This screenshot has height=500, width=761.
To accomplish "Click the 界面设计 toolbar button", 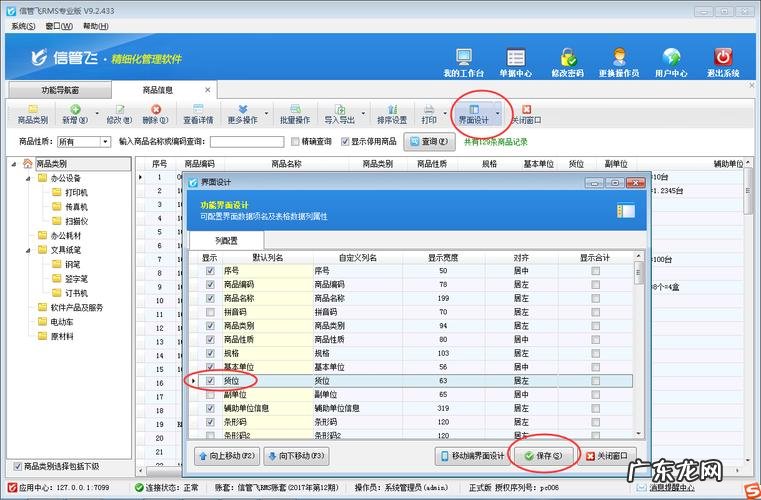I will pos(474,112).
